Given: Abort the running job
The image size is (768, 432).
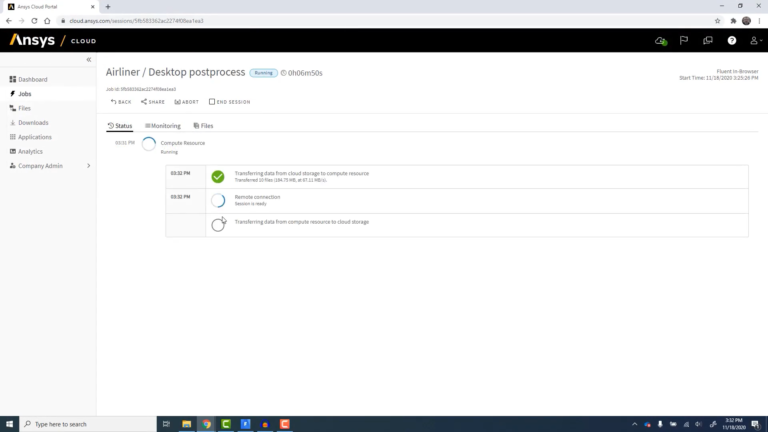Looking at the screenshot, I should click(x=187, y=102).
